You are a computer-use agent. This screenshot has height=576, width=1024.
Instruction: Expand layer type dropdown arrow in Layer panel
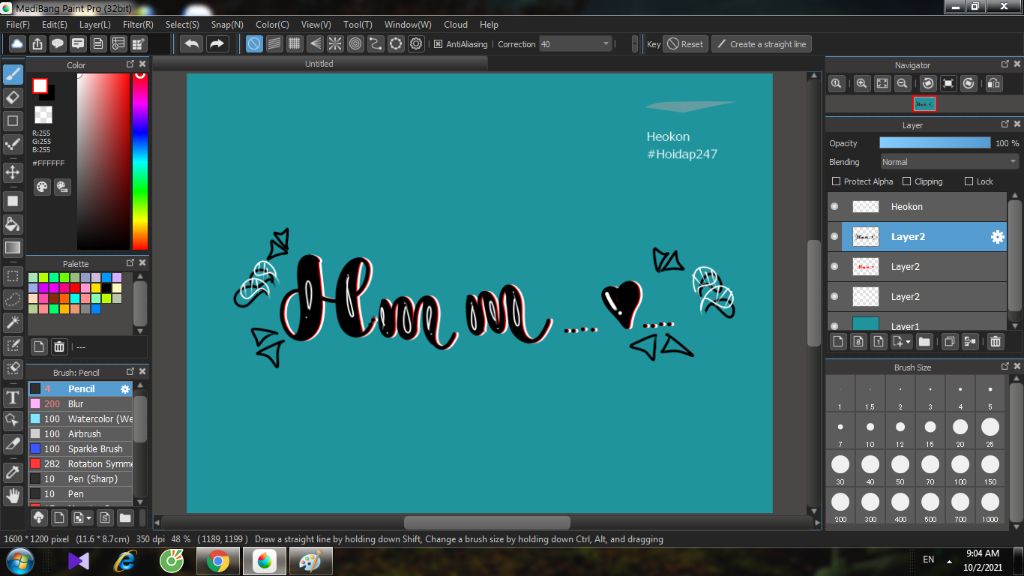(908, 342)
